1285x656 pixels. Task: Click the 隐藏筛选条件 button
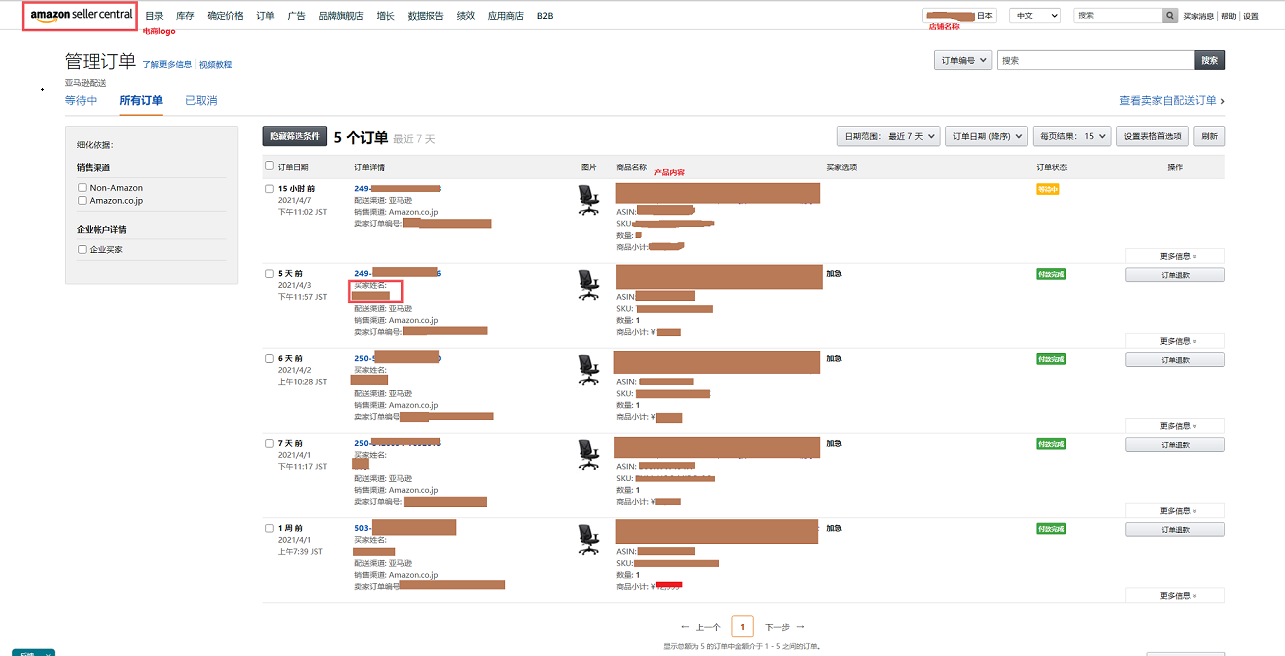point(294,136)
